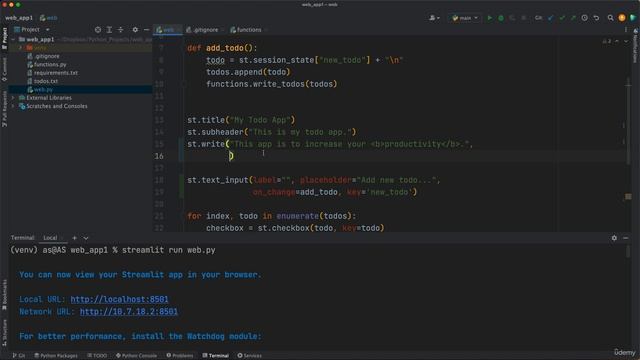Screen dimensions: 640x360
Task: Click the add_todo function name in editor
Action: pyautogui.click(x=224, y=48)
